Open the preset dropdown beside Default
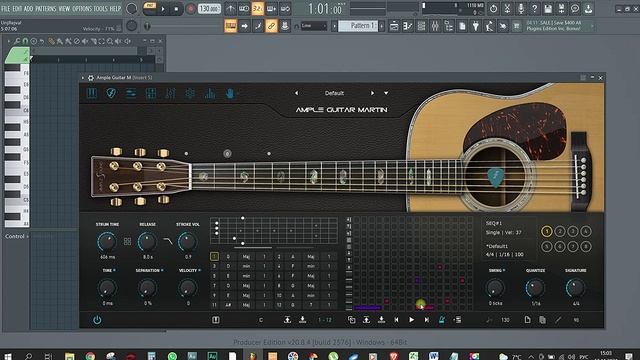This screenshot has height=360, width=640. pos(386,93)
